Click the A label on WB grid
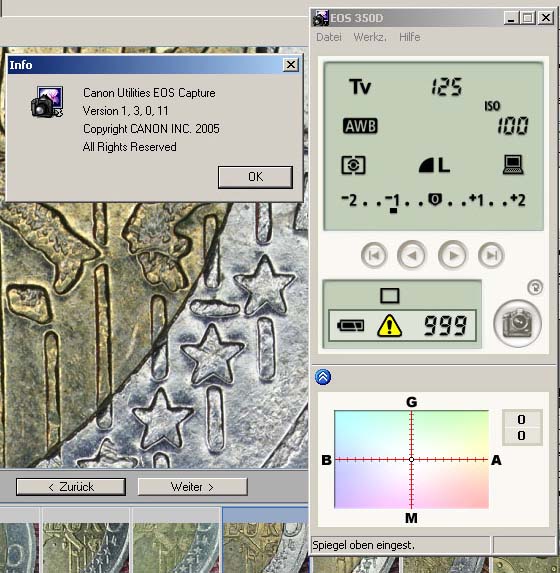 pyautogui.click(x=496, y=460)
